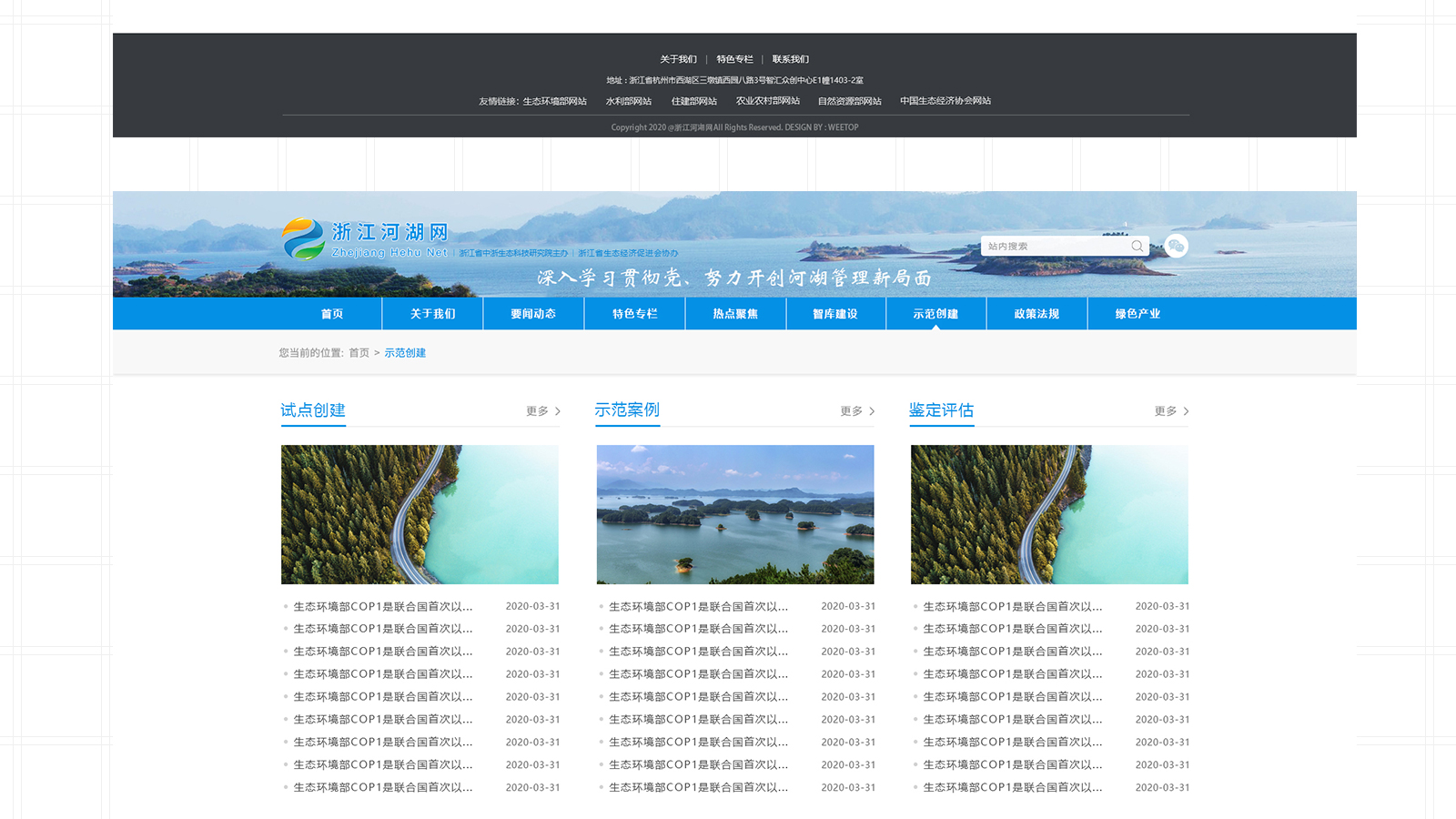Screen dimensions: 1456x819
Task: Go to 首页 in navigation bar
Action: [332, 314]
